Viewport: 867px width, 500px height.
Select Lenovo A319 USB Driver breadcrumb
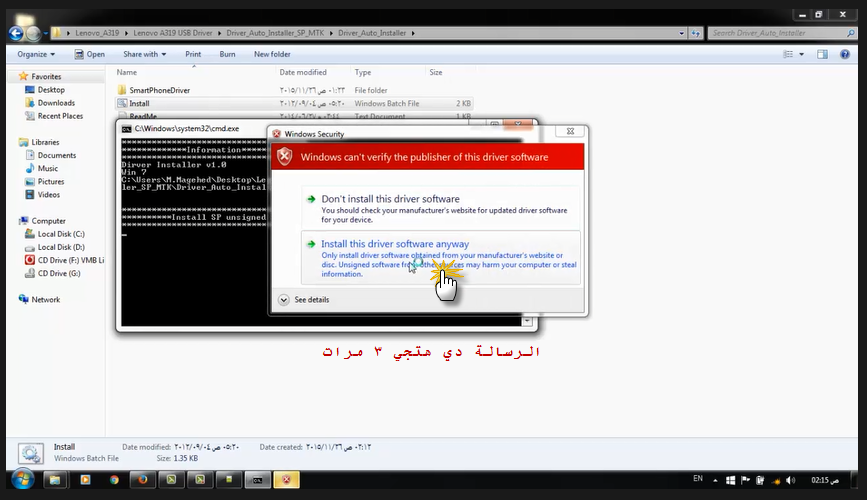(173, 33)
